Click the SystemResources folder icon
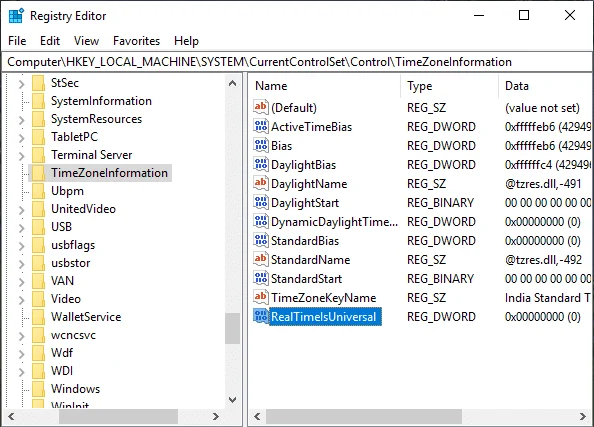Screen dimensions: 594x427 38,119
